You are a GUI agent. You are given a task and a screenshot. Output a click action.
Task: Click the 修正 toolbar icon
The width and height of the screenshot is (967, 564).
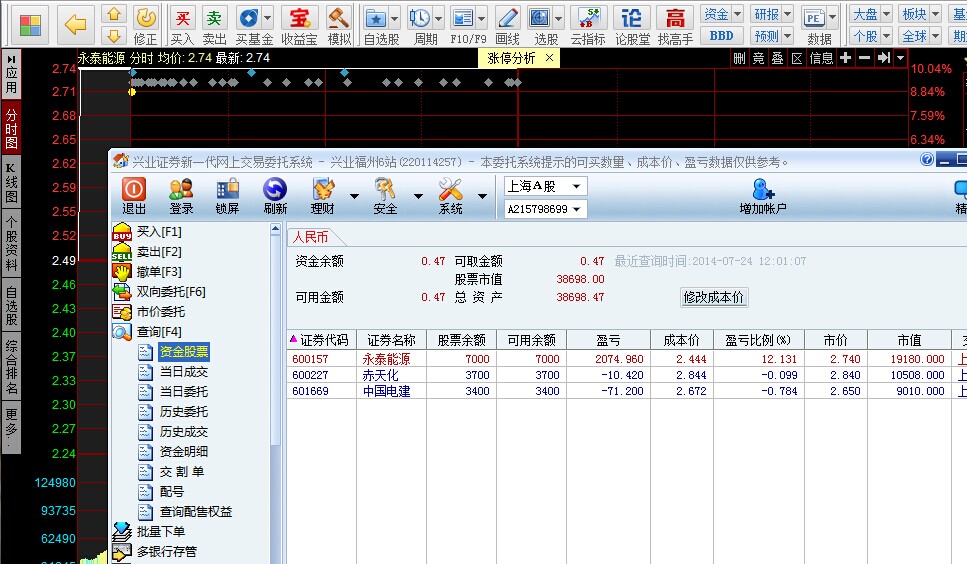(x=146, y=25)
